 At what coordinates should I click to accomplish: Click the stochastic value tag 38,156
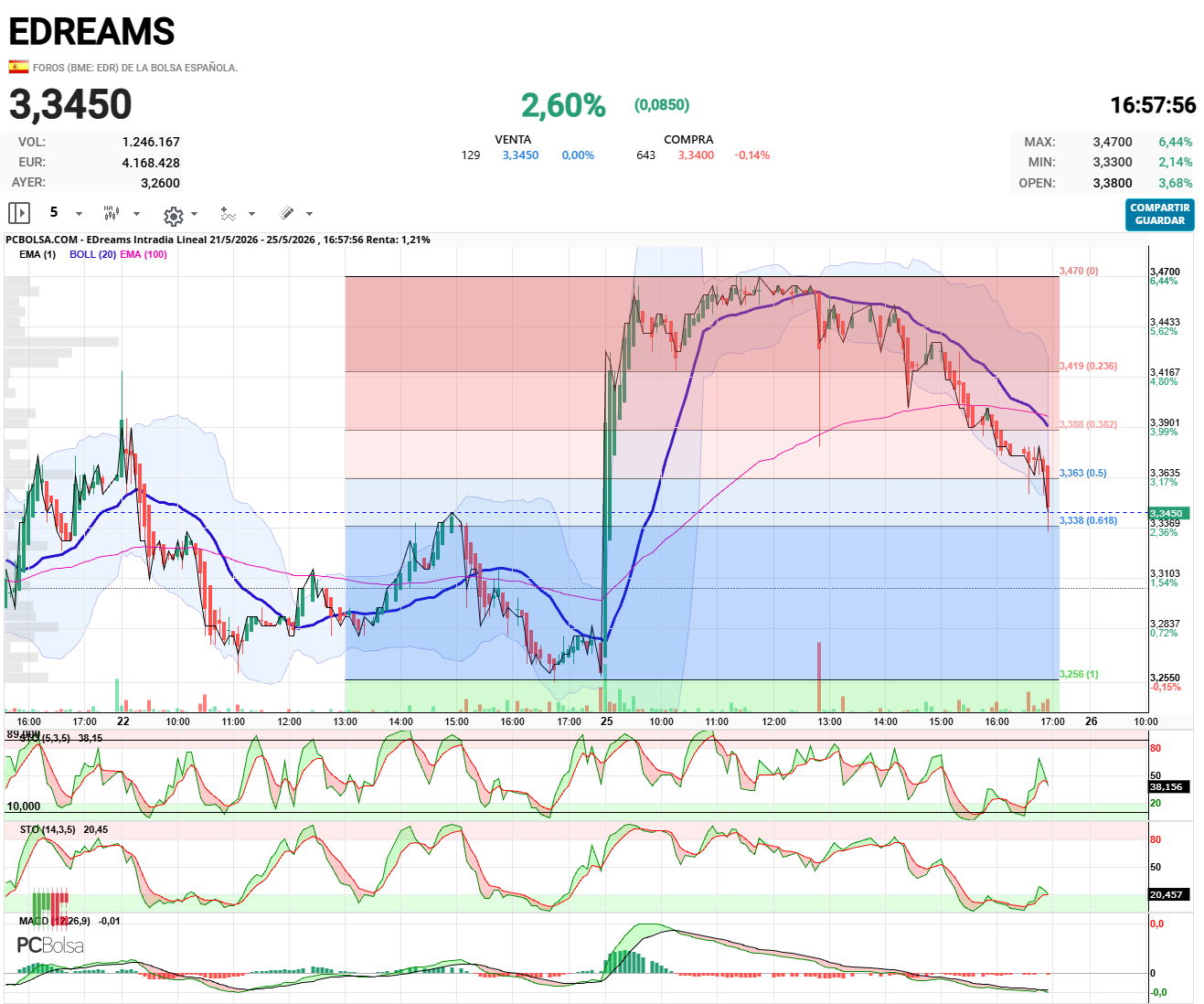[1167, 786]
